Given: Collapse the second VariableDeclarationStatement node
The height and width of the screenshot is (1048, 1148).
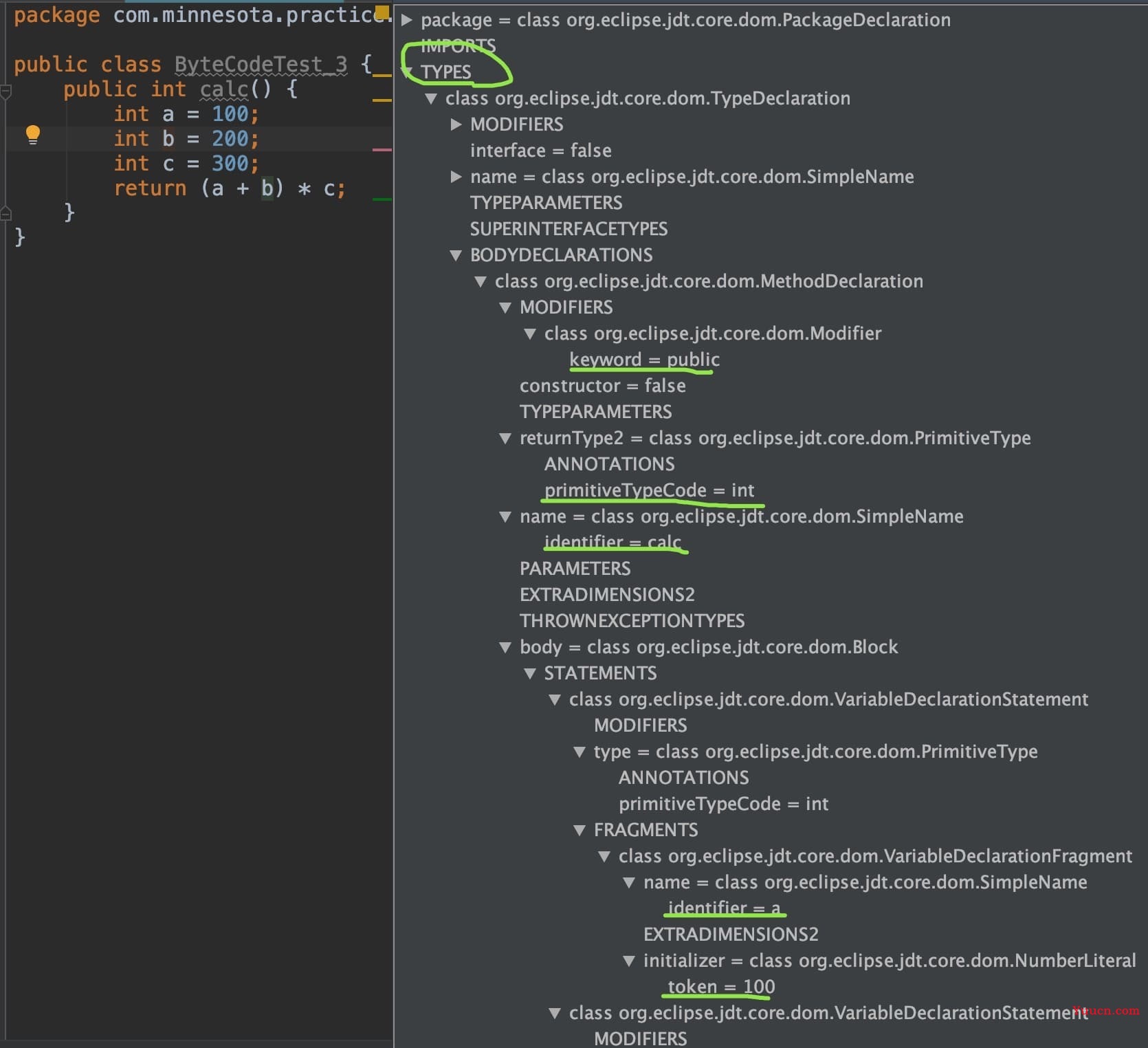Looking at the screenshot, I should [555, 1013].
